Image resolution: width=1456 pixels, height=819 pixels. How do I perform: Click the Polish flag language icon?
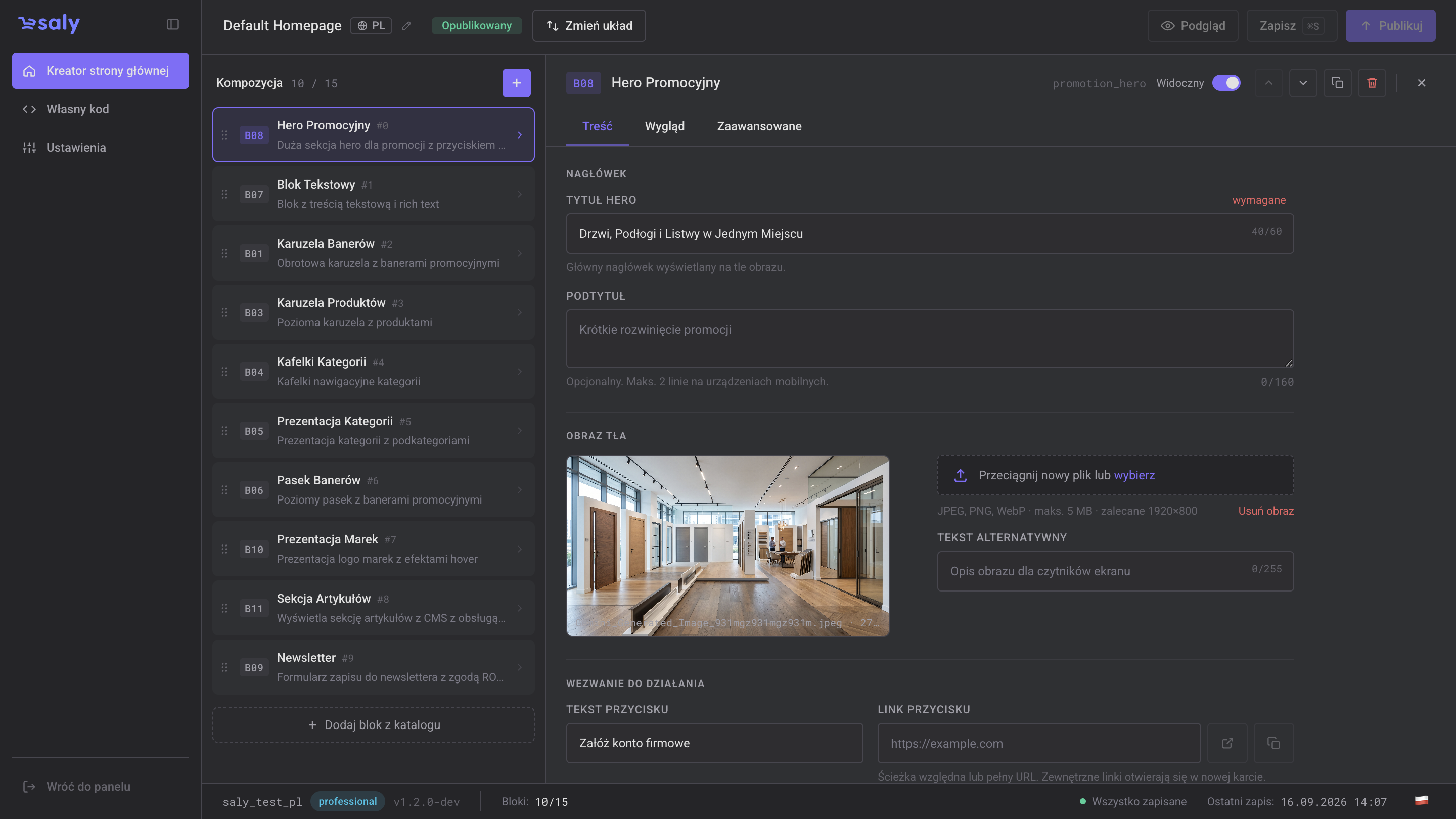tap(1422, 800)
